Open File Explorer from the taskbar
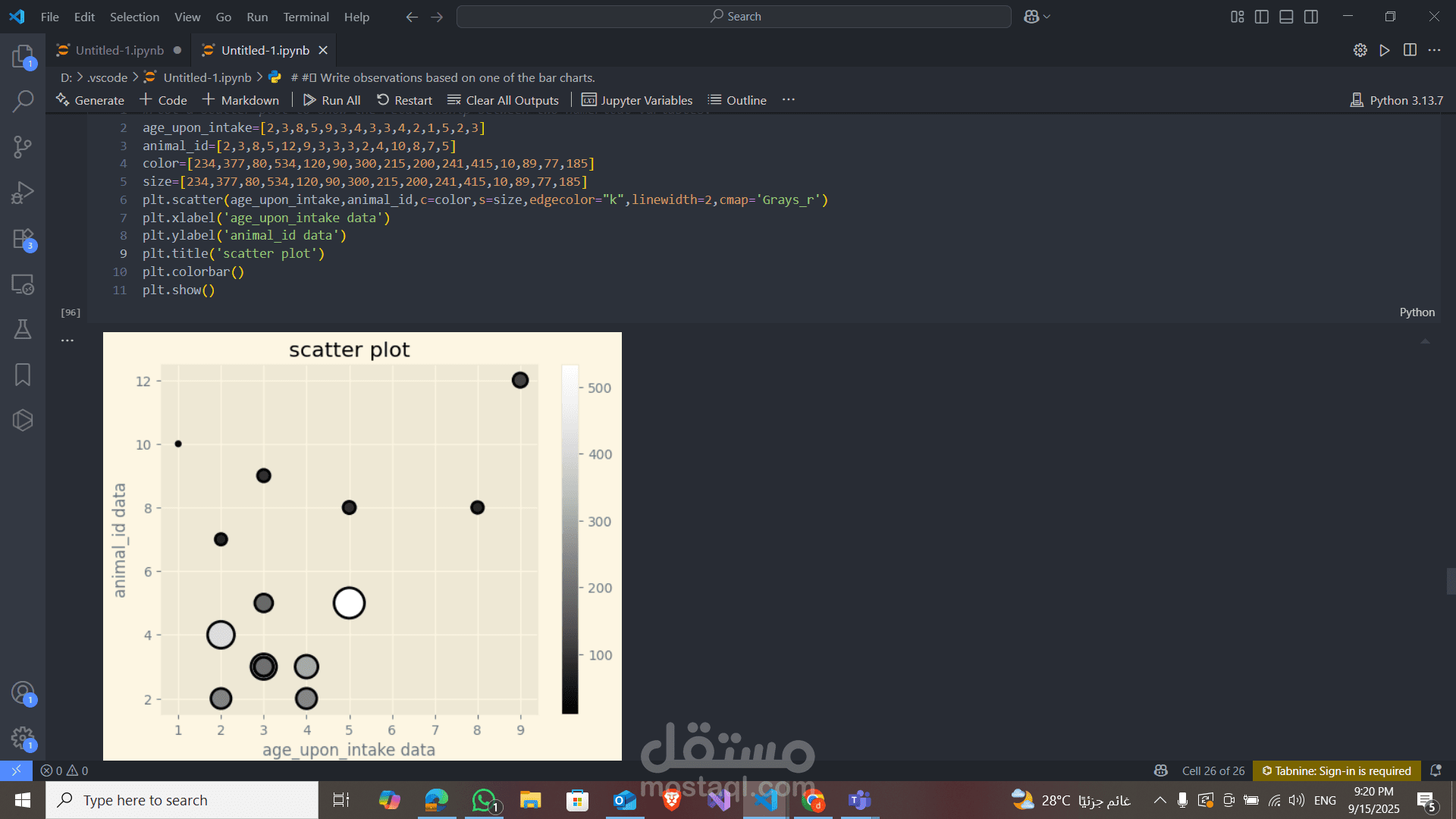The height and width of the screenshot is (819, 1456). (531, 800)
